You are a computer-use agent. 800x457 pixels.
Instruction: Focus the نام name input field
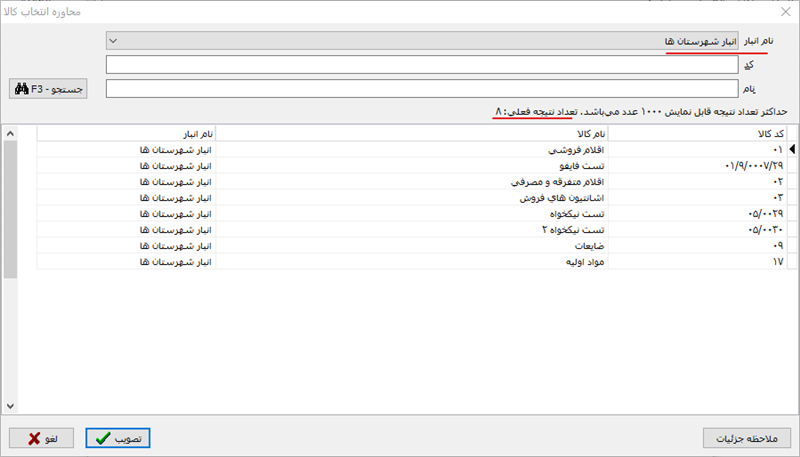[x=420, y=89]
